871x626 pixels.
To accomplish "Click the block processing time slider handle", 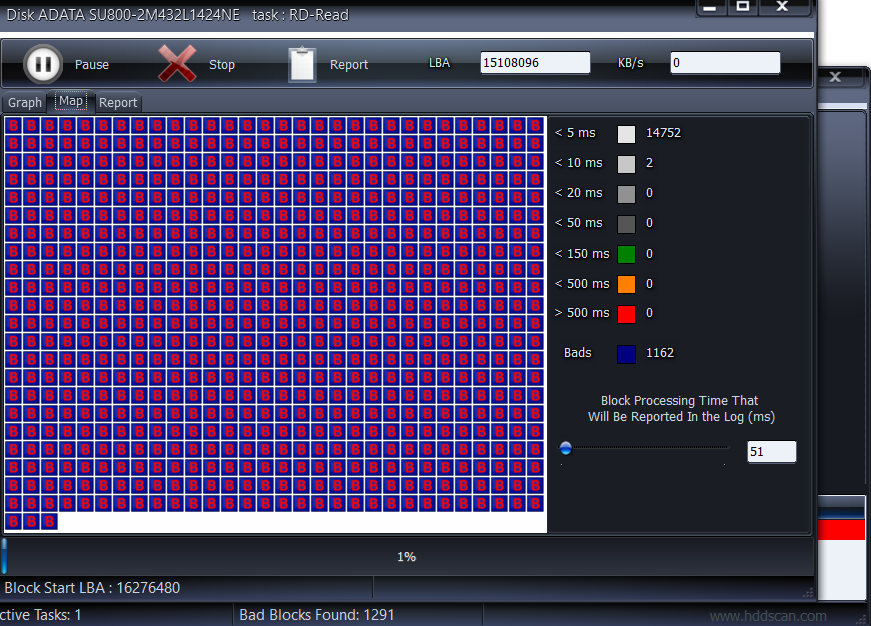I will pos(565,448).
